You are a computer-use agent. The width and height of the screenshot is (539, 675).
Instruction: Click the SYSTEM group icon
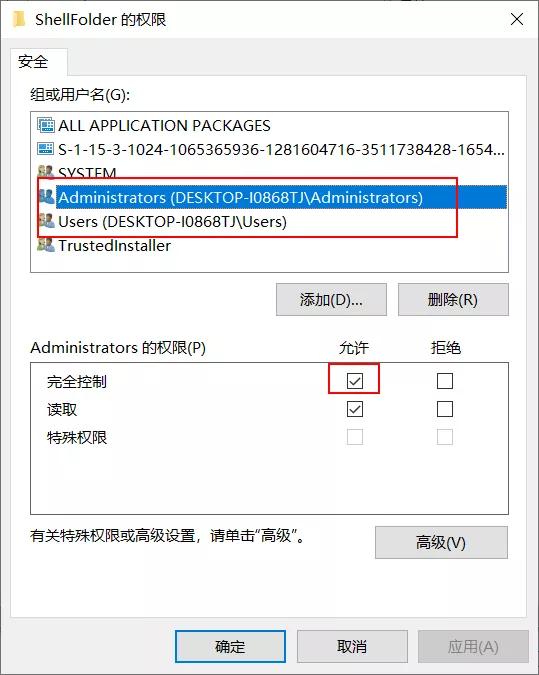[46, 172]
